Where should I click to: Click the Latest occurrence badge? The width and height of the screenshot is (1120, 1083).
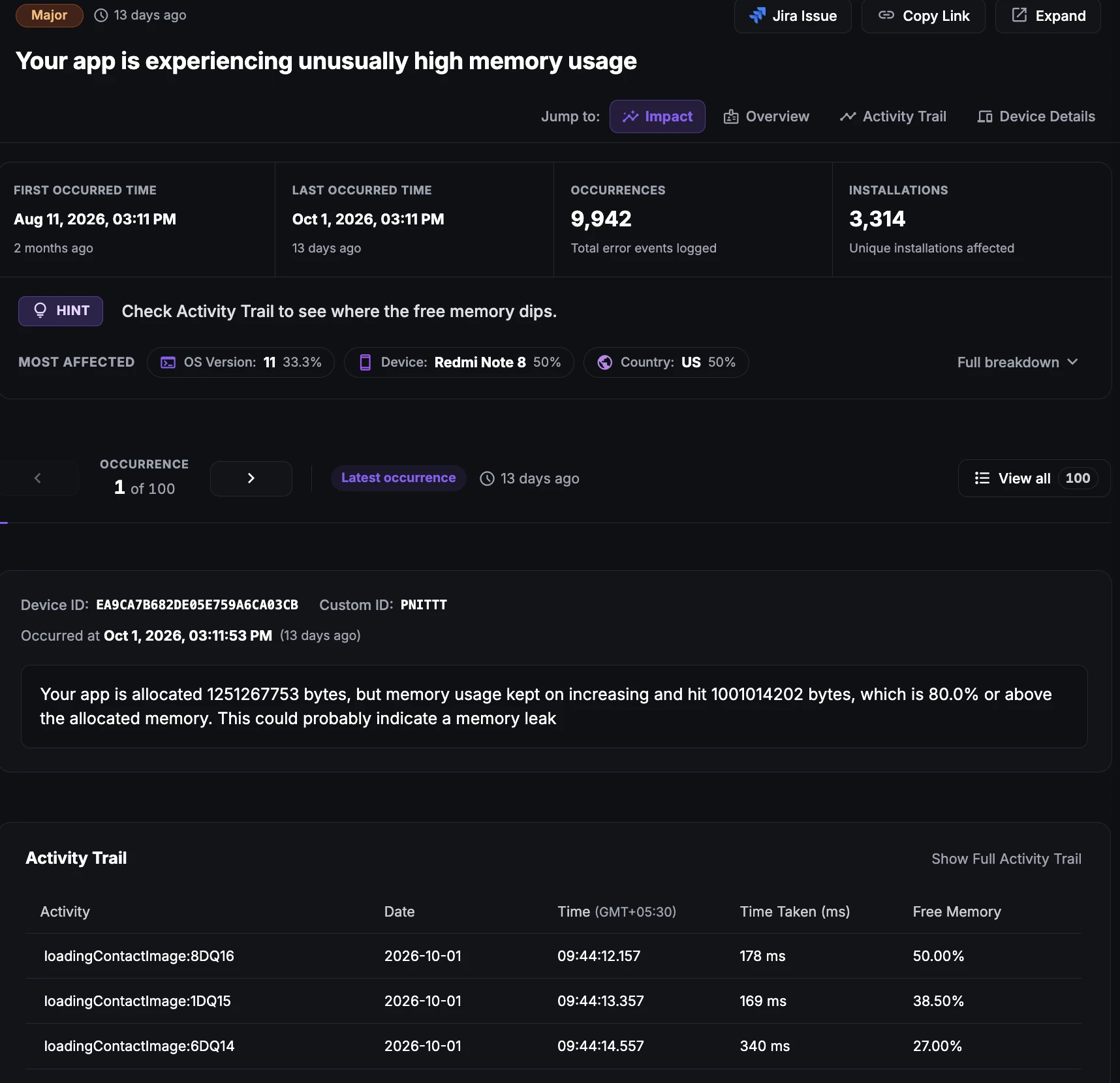[x=399, y=478]
